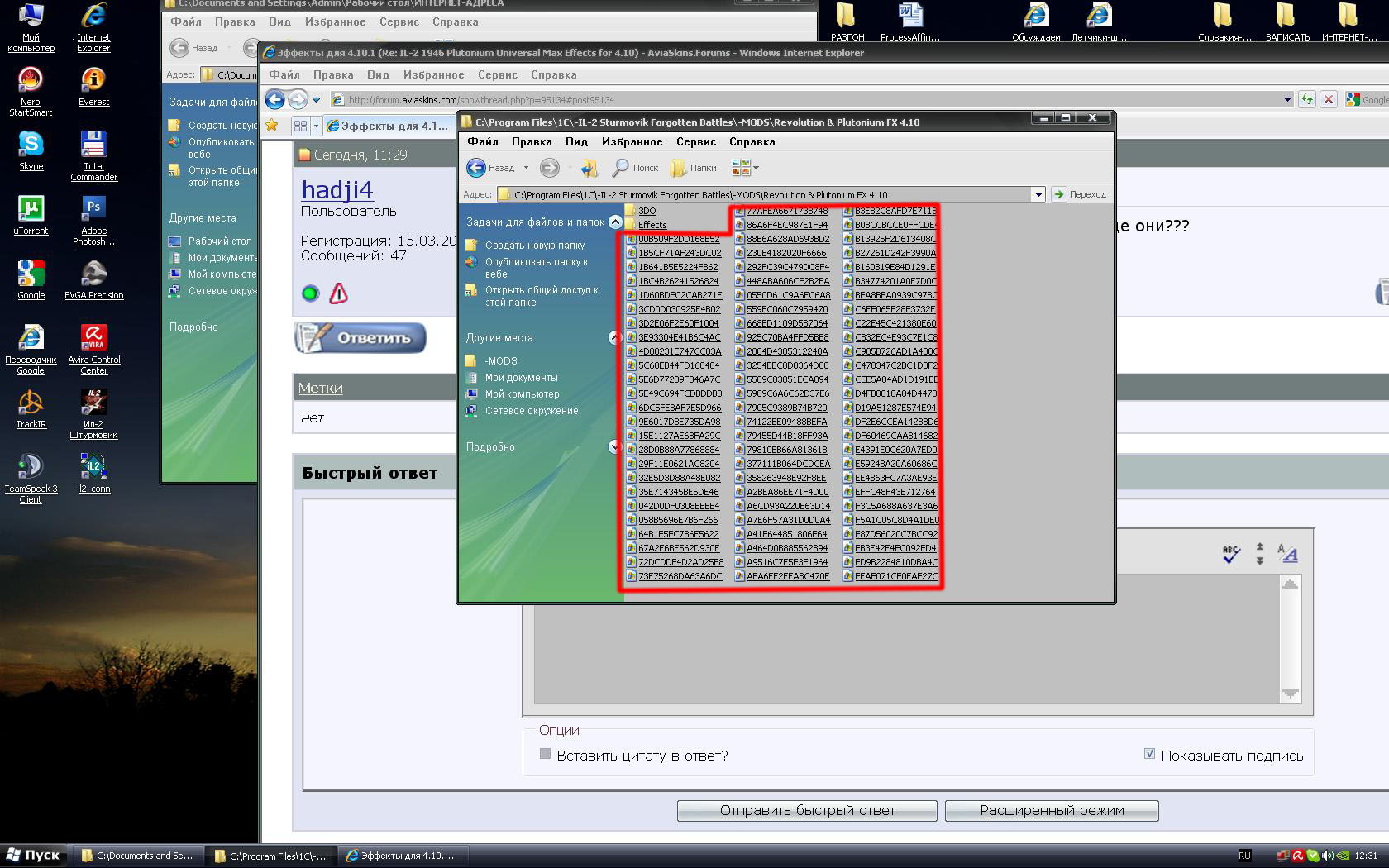Click the spell check ABC icon
The image size is (1389, 868).
(1231, 554)
